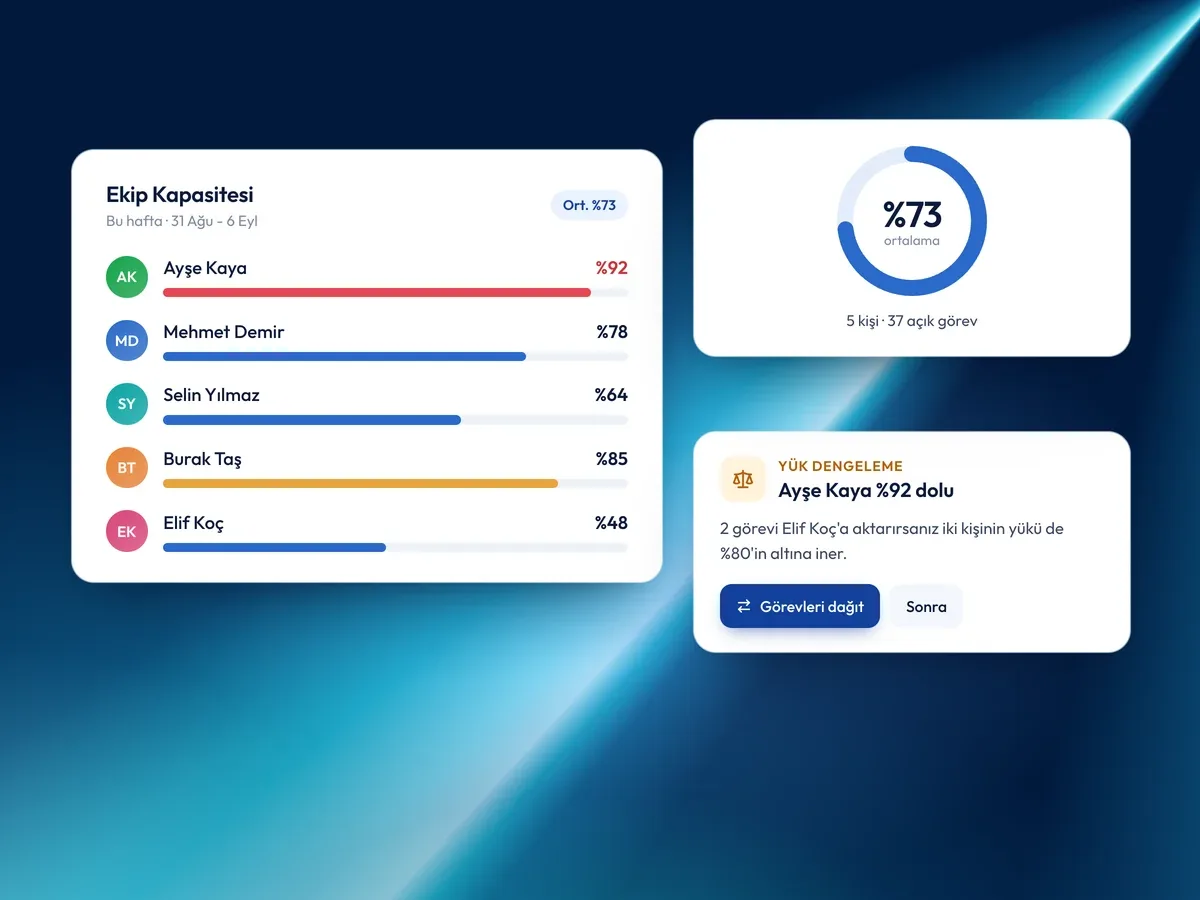Click the balance scale icon in Yük Dengeleme card
The width and height of the screenshot is (1200, 900).
point(742,479)
